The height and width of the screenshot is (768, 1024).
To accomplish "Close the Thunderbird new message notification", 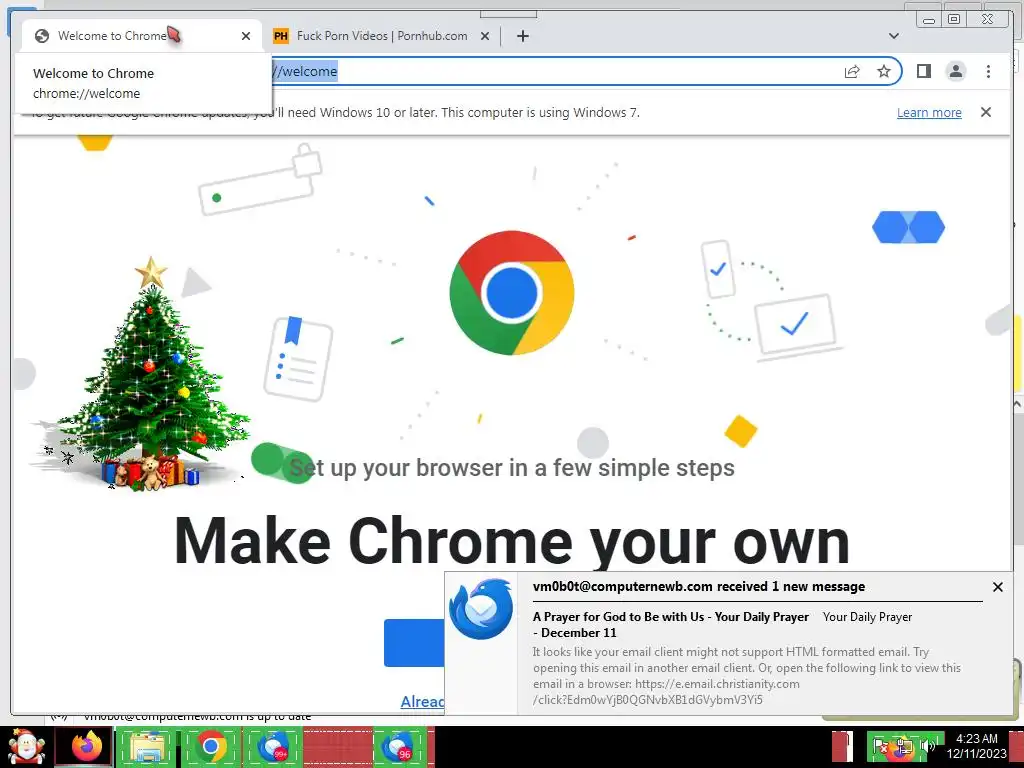I will click(x=997, y=587).
